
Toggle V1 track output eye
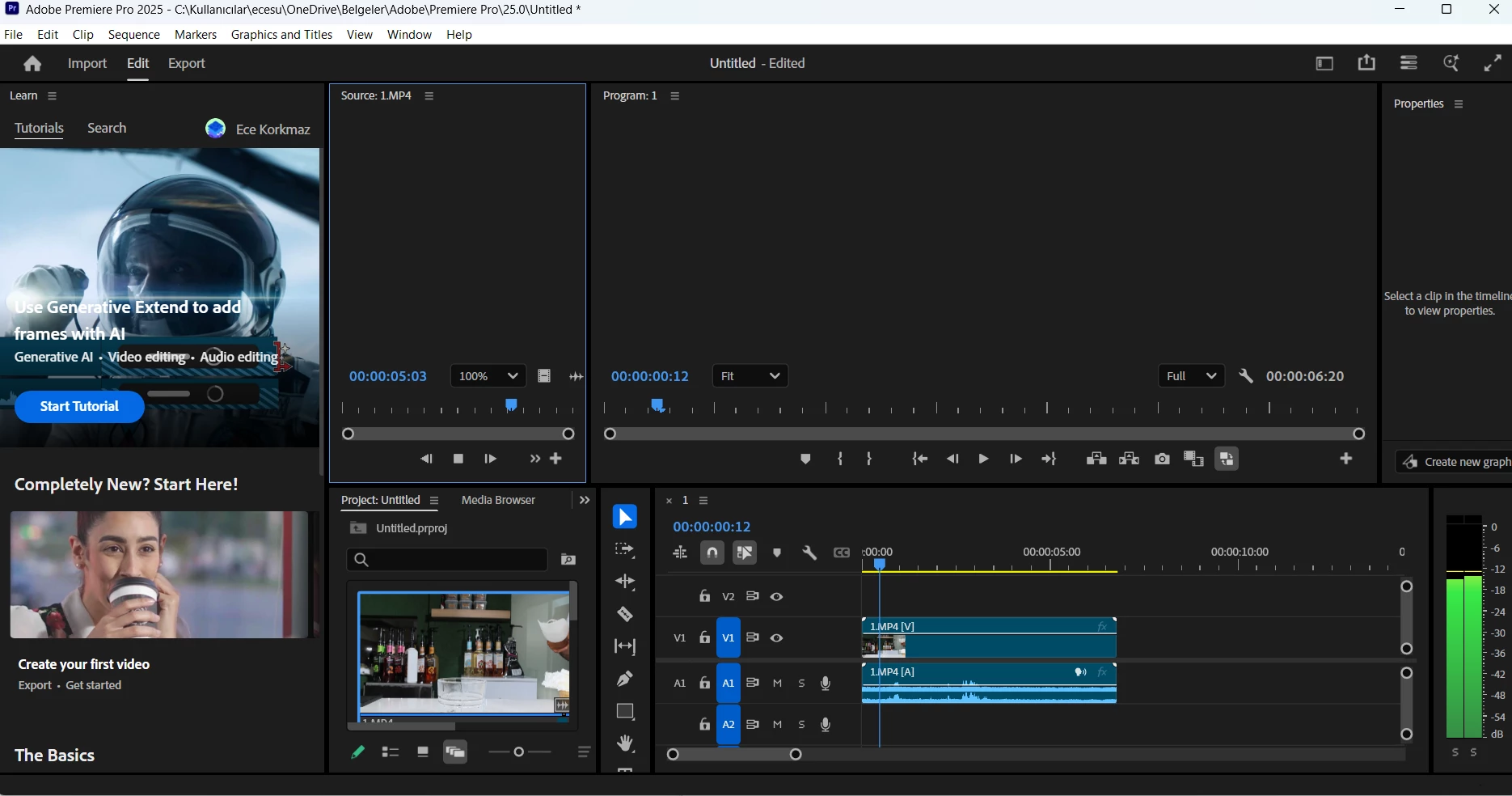[x=777, y=638]
